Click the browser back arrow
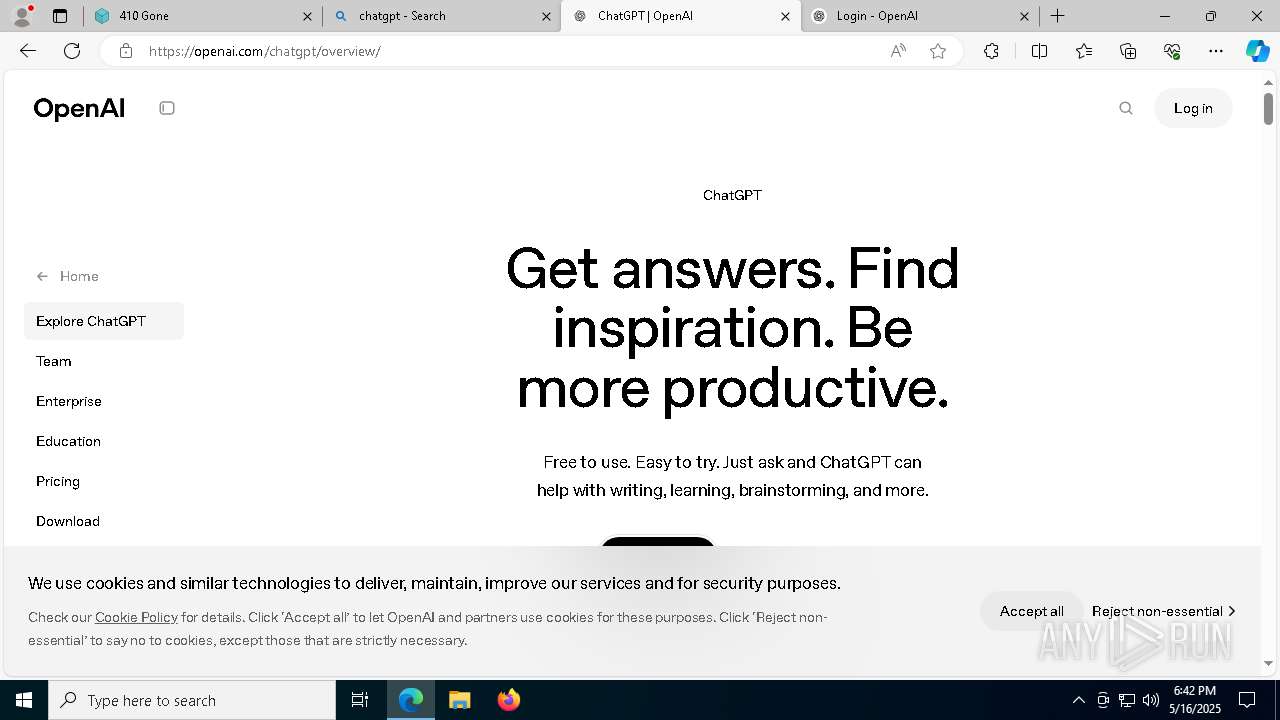Viewport: 1280px width, 720px height. click(x=28, y=51)
